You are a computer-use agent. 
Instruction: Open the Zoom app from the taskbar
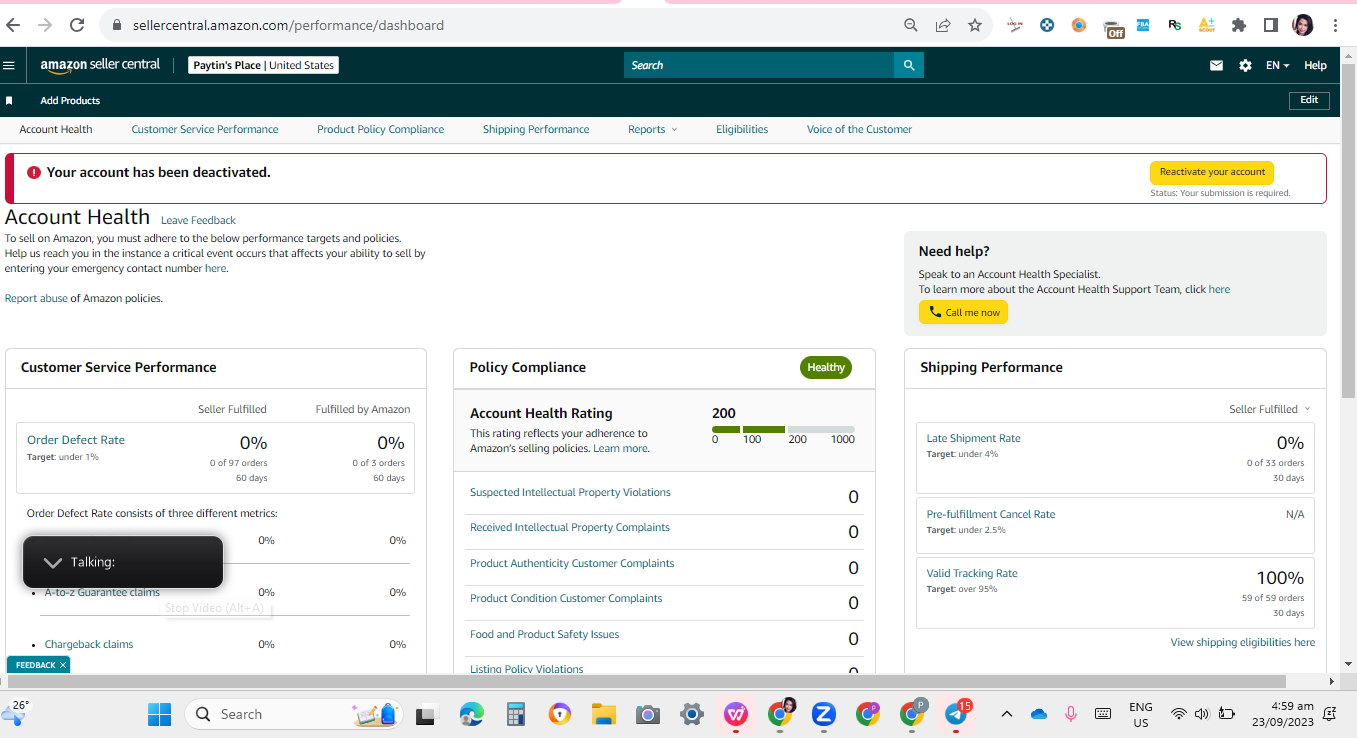click(x=824, y=714)
